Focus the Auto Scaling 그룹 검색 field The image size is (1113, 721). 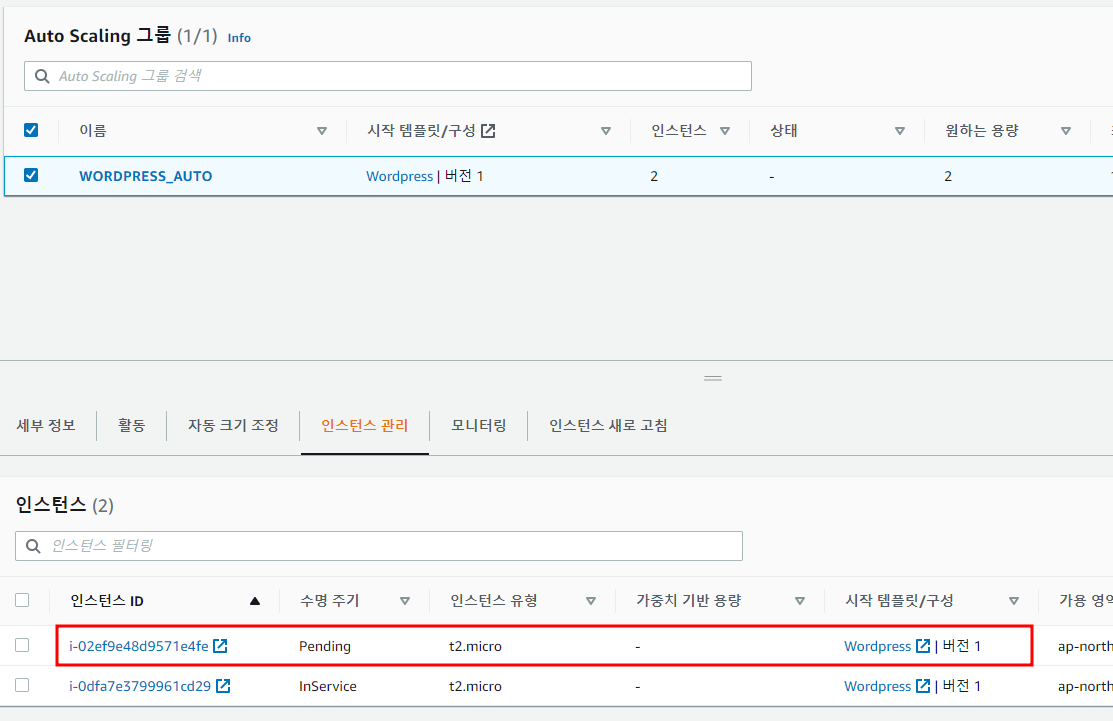tap(388, 76)
